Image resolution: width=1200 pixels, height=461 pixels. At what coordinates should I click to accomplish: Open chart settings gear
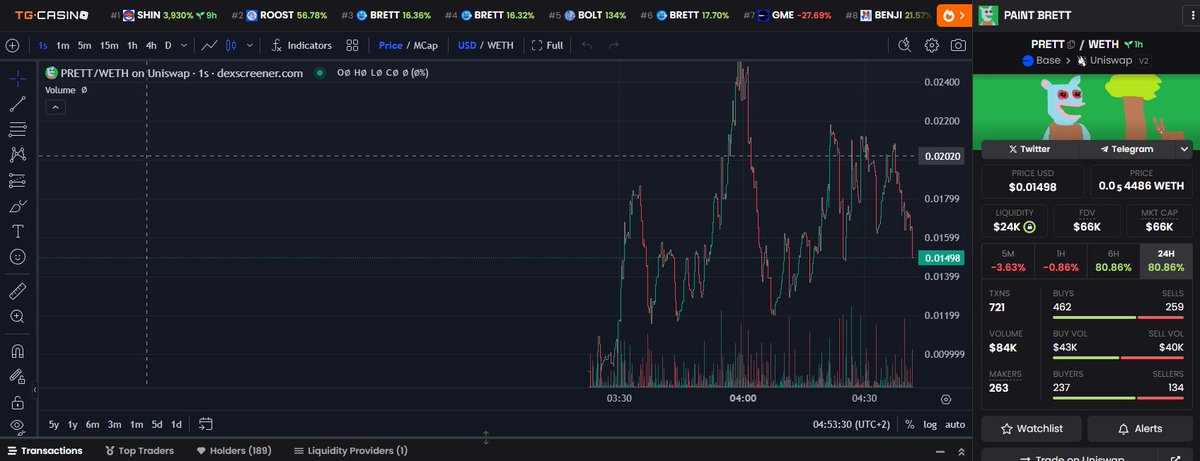click(x=932, y=45)
